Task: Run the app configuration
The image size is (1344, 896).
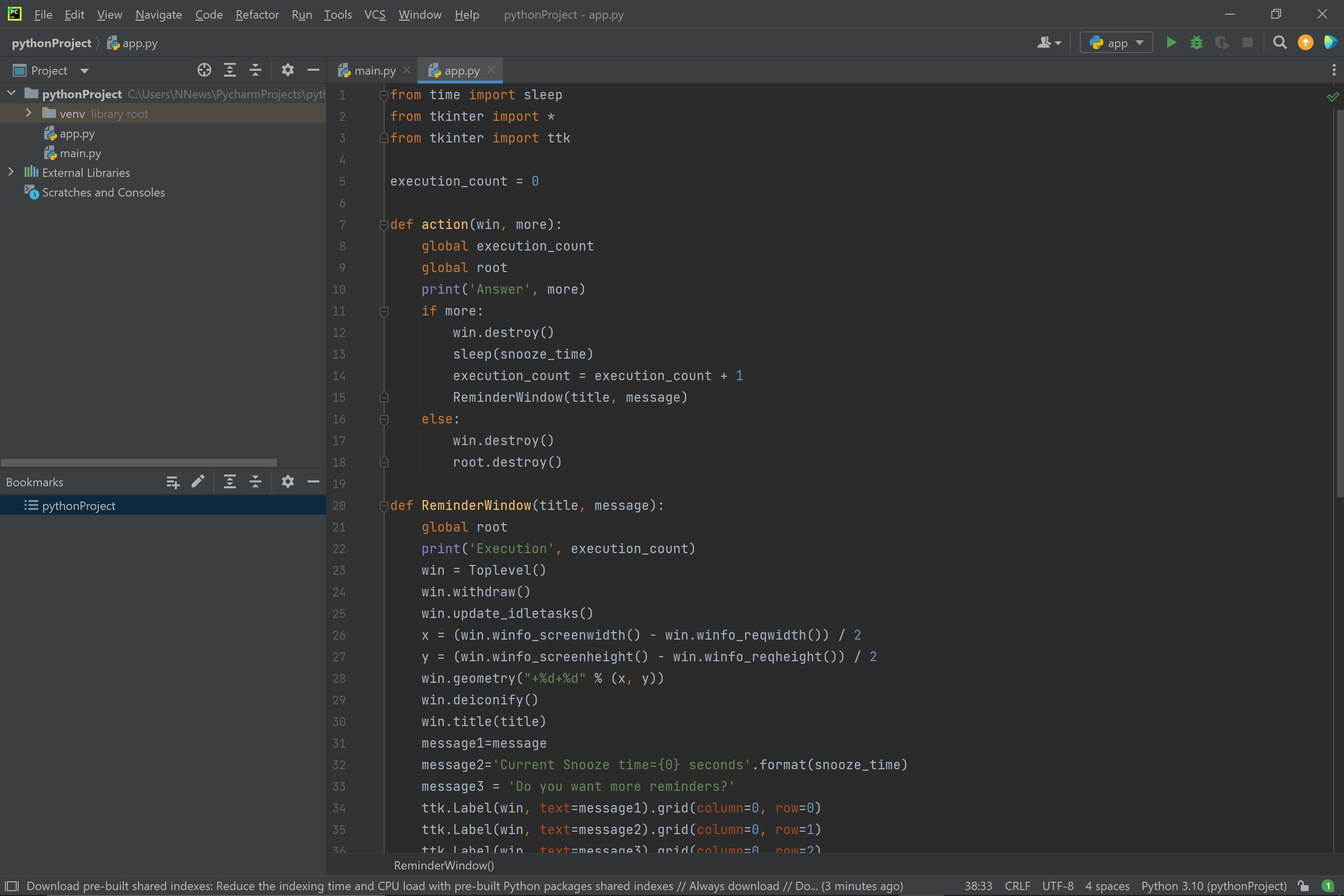Action: 1171,42
